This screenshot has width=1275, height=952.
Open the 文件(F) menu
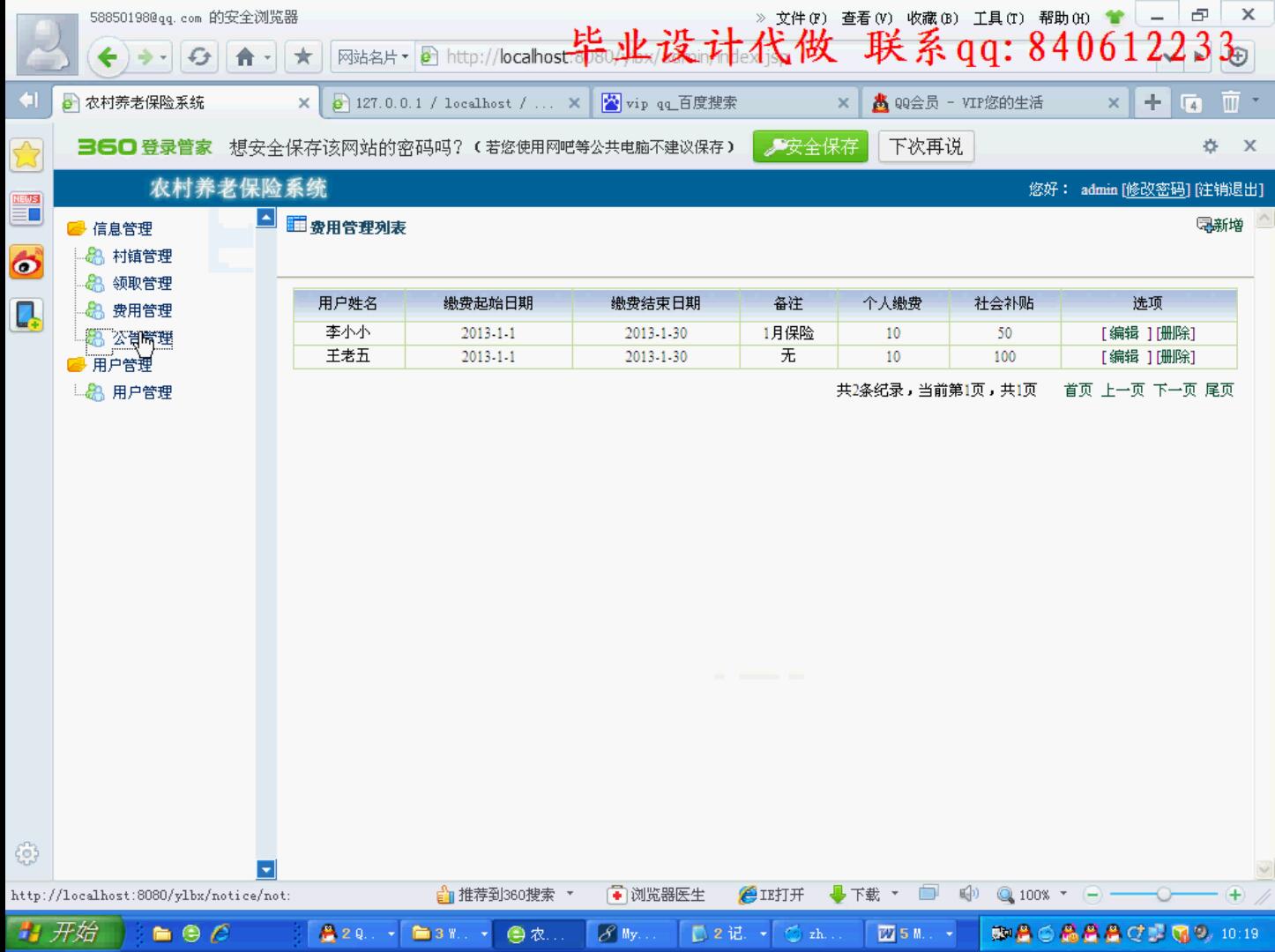[801, 18]
